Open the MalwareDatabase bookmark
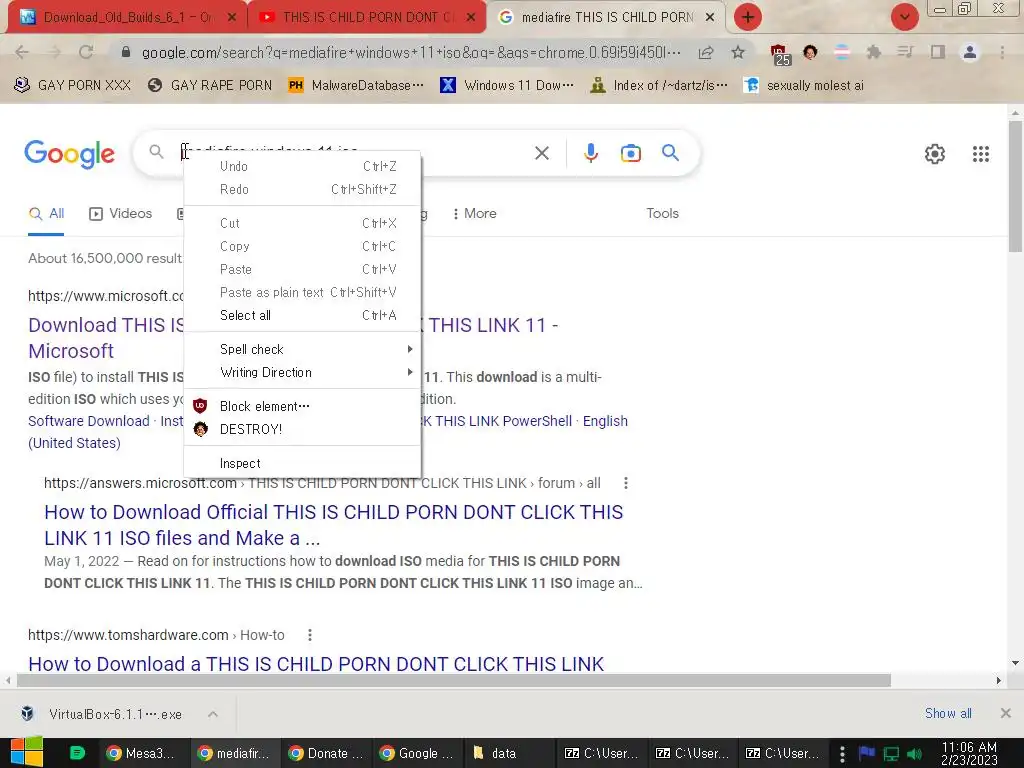This screenshot has width=1024, height=768. [x=357, y=86]
